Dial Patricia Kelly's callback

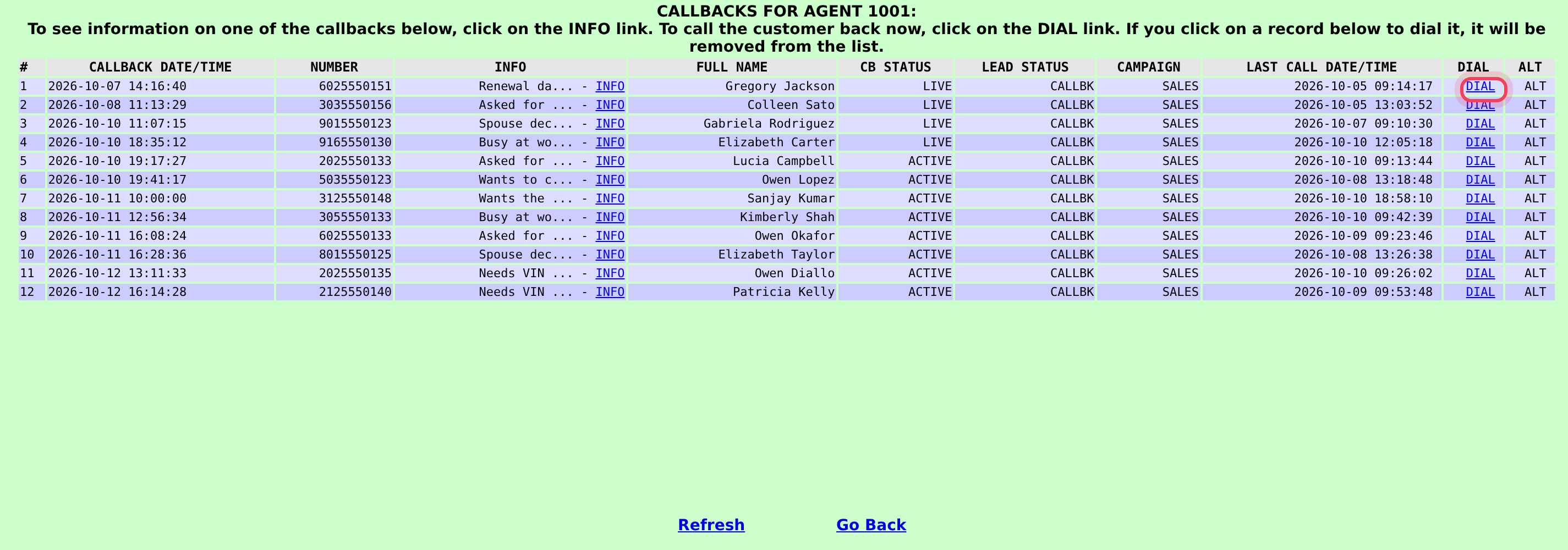(x=1480, y=292)
